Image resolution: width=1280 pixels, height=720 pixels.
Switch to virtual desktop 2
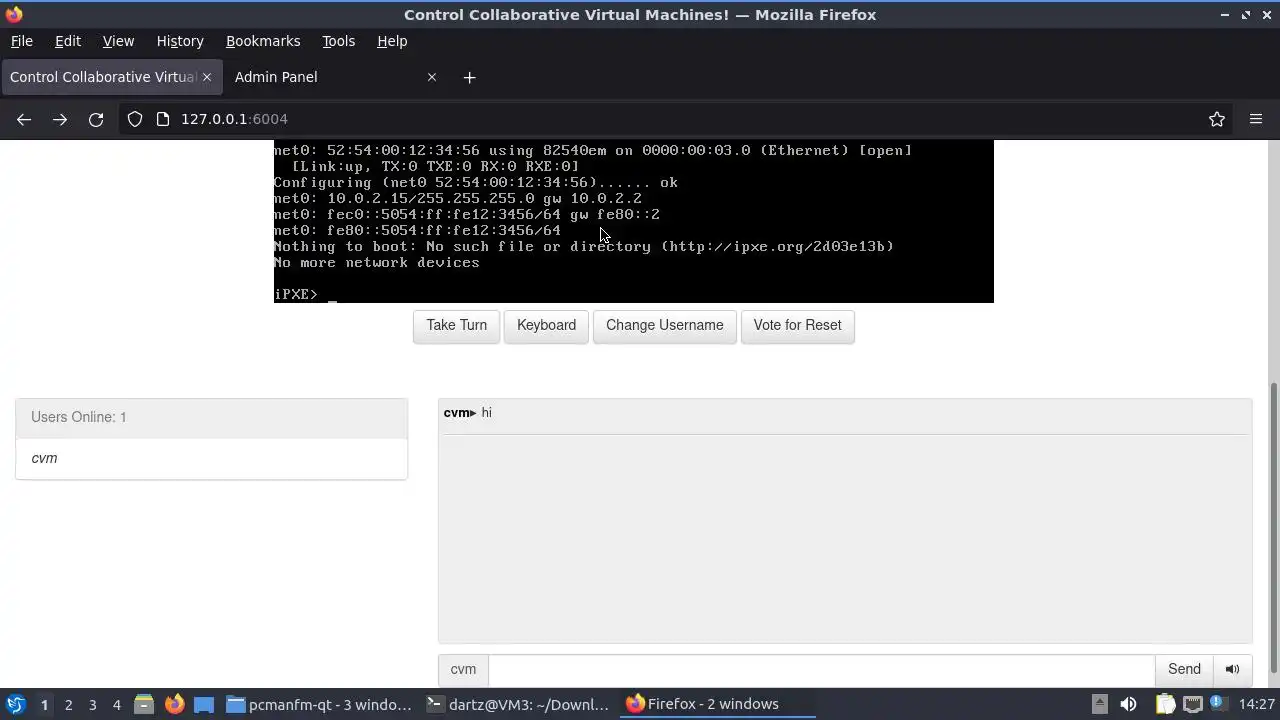68,704
